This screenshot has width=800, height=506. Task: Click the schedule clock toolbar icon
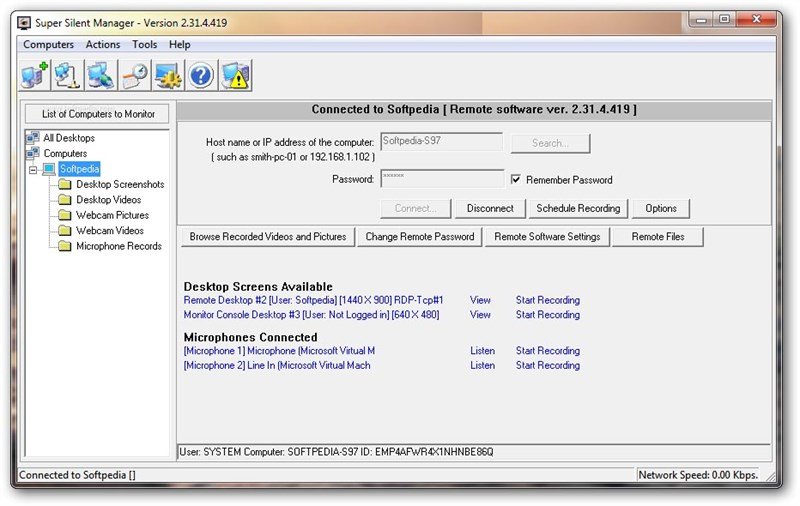tap(134, 75)
